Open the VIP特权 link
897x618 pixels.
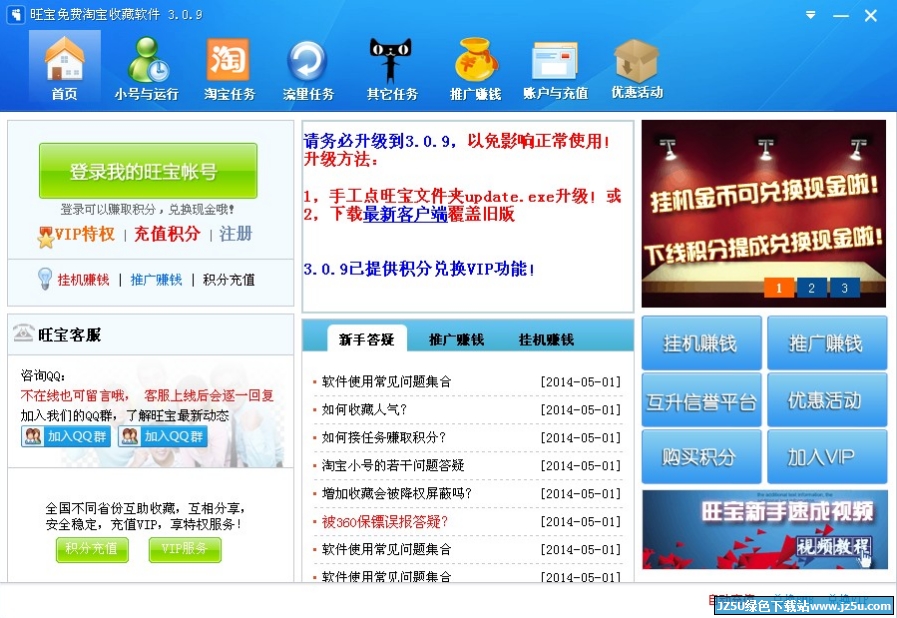tap(84, 233)
